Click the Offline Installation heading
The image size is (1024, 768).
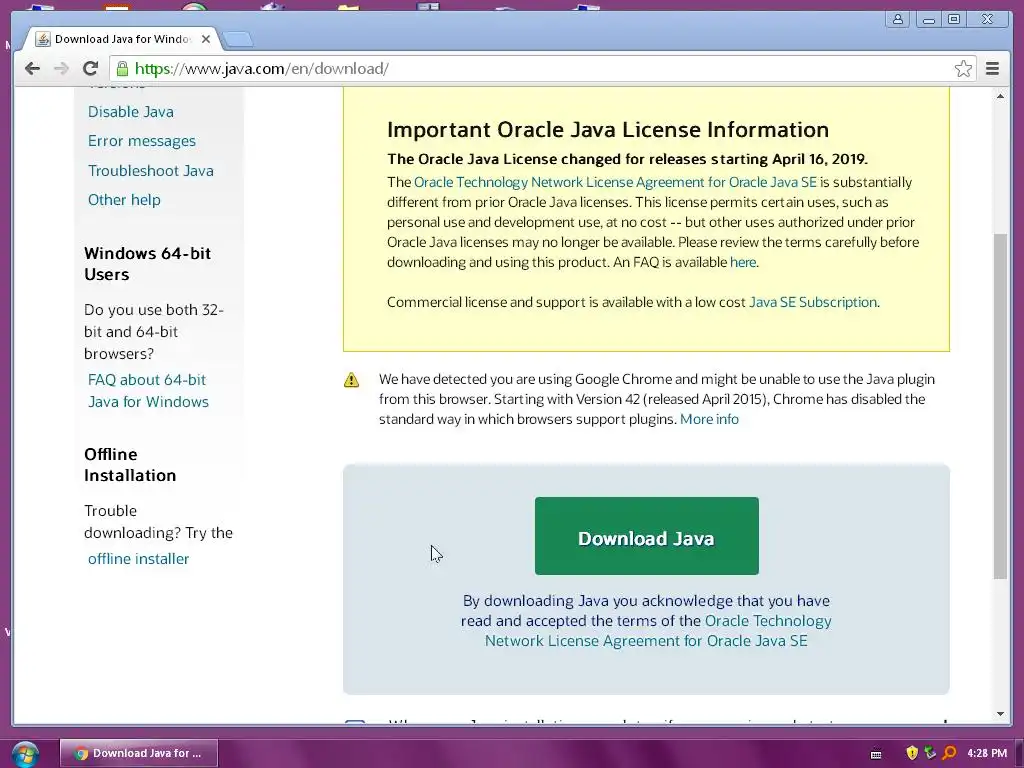point(131,465)
